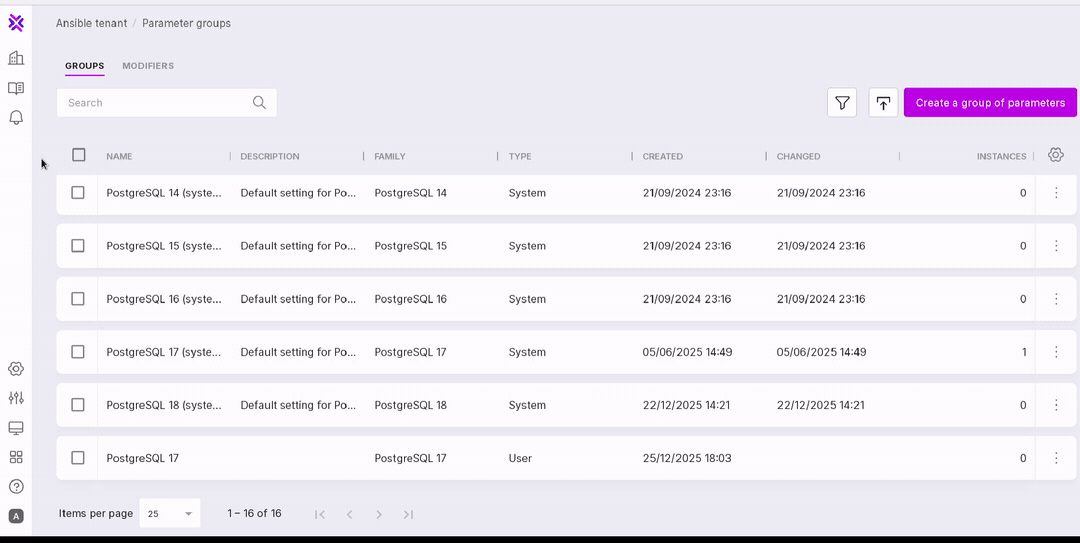This screenshot has height=543, width=1080.
Task: Navigate to Ansible tenant breadcrumb
Action: [91, 23]
